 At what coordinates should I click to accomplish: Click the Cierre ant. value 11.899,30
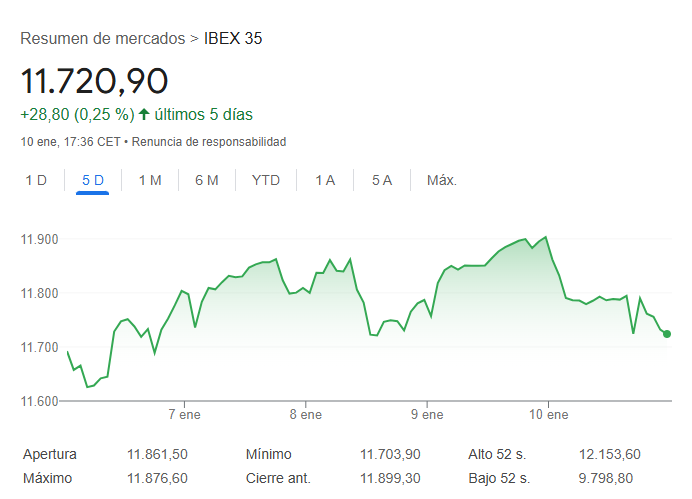click(391, 478)
